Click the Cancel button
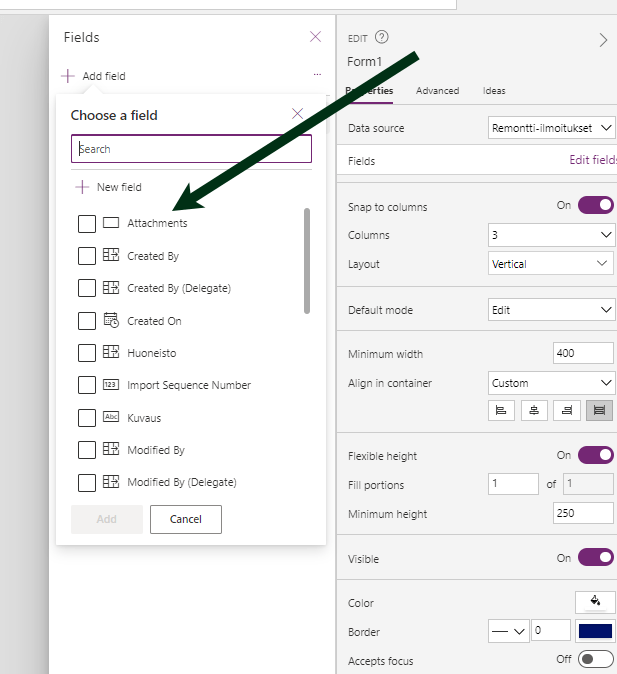 [x=185, y=520]
